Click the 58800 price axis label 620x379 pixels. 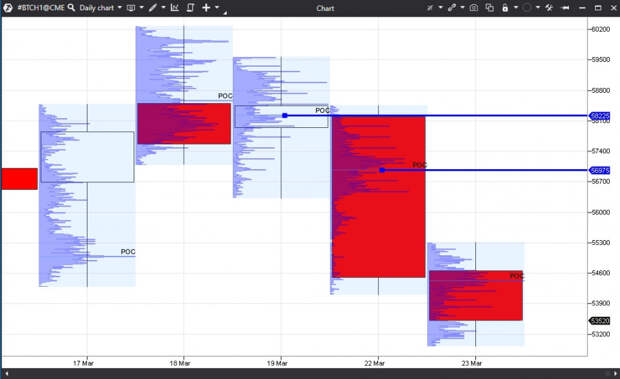click(x=601, y=91)
